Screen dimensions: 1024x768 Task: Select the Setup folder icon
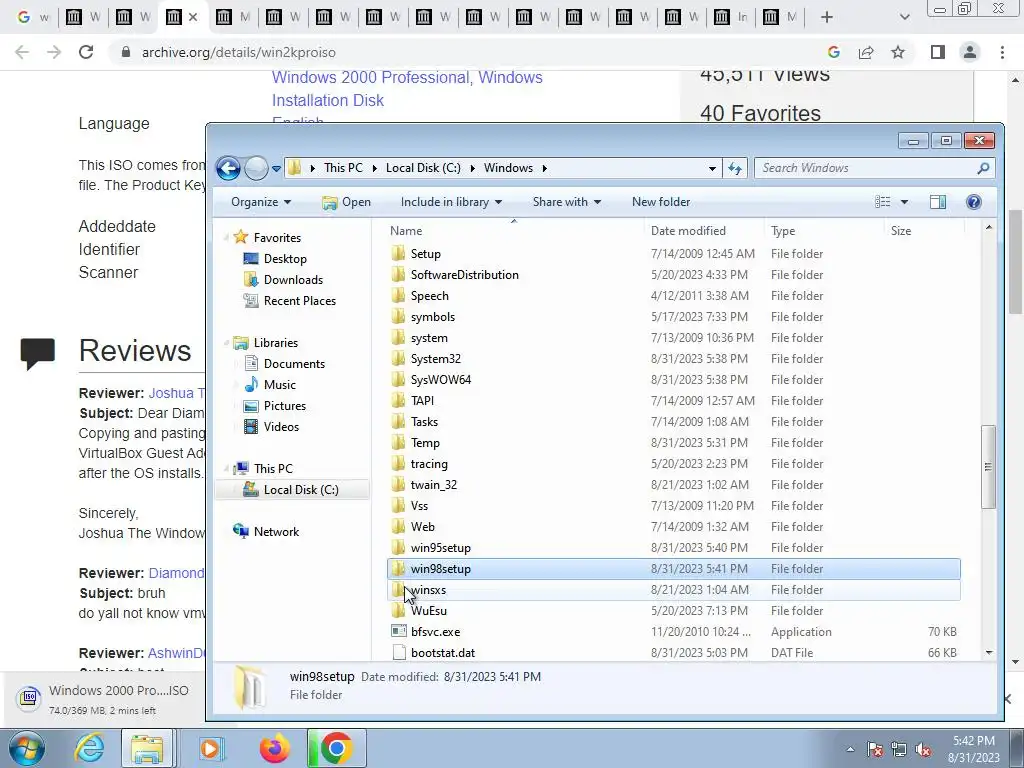coord(398,253)
